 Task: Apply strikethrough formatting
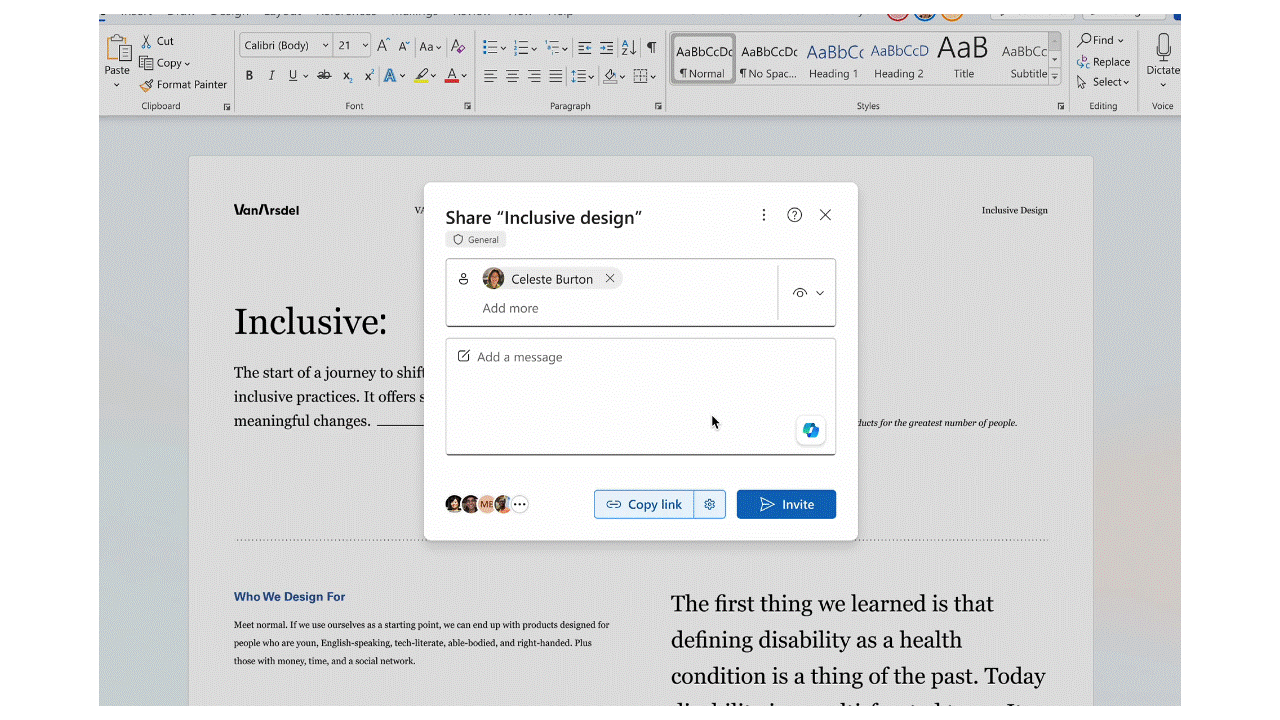tap(324, 76)
